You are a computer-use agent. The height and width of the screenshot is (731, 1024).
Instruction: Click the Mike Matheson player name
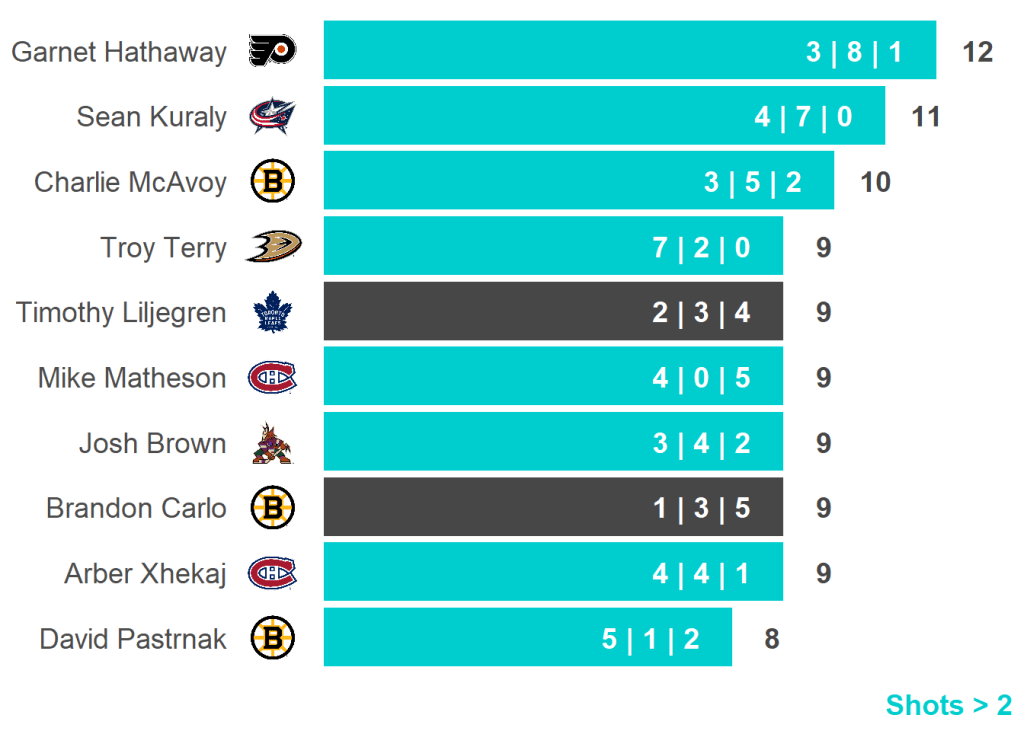(132, 378)
